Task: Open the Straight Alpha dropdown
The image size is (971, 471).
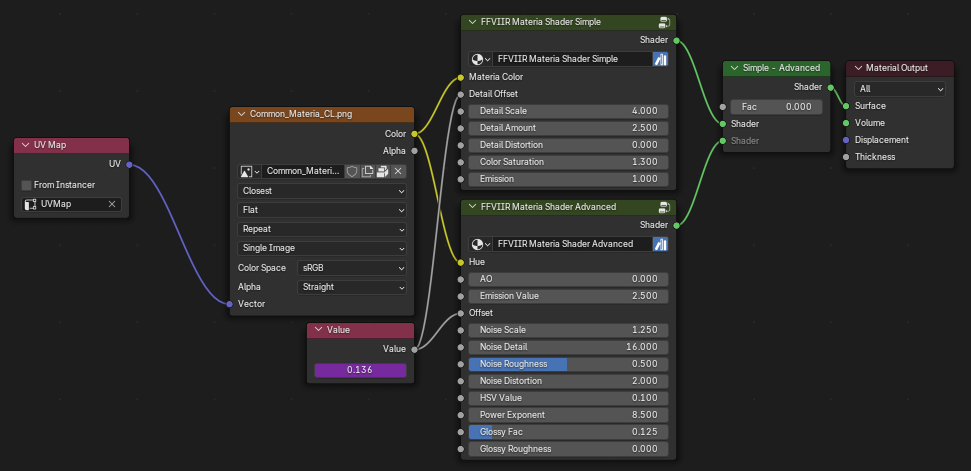Action: (x=352, y=287)
